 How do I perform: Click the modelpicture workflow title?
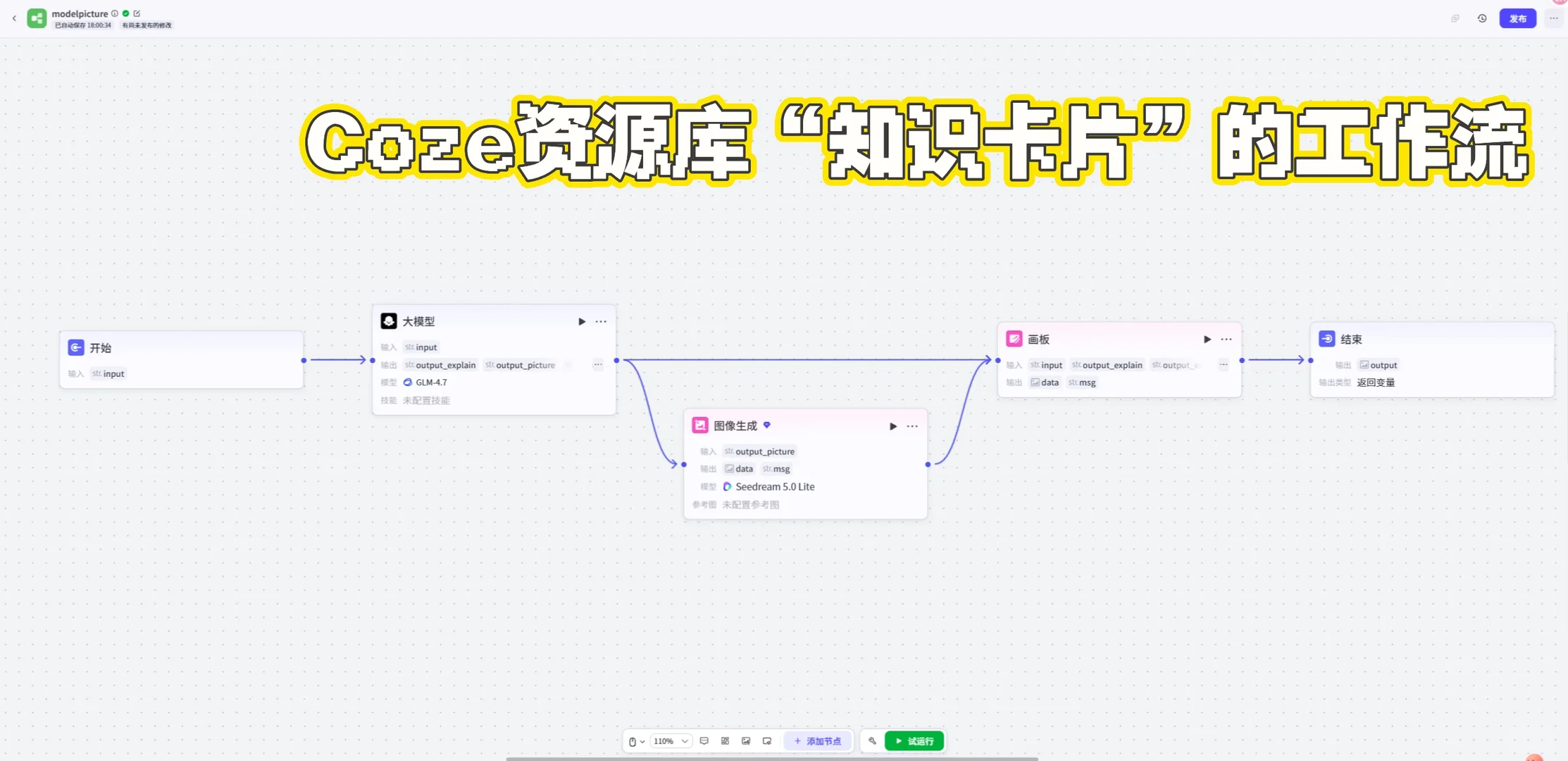(x=80, y=13)
